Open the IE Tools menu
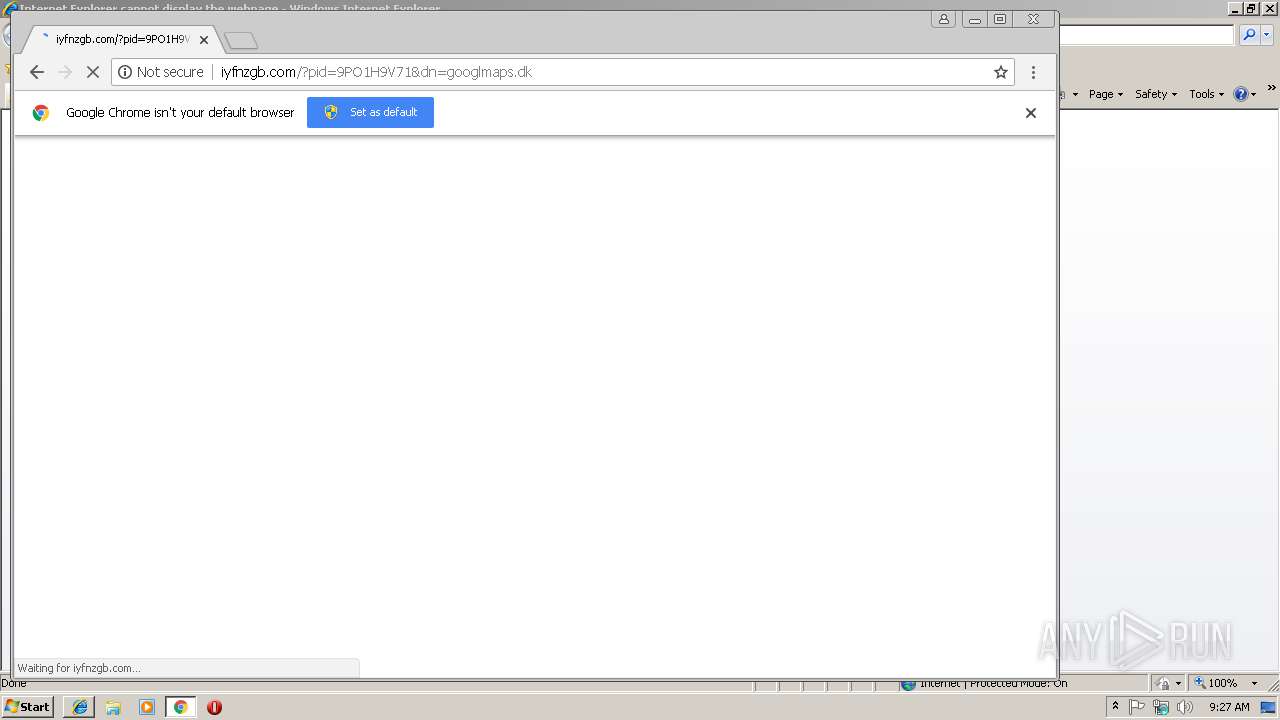Viewport: 1280px width, 720px height. tap(1206, 94)
